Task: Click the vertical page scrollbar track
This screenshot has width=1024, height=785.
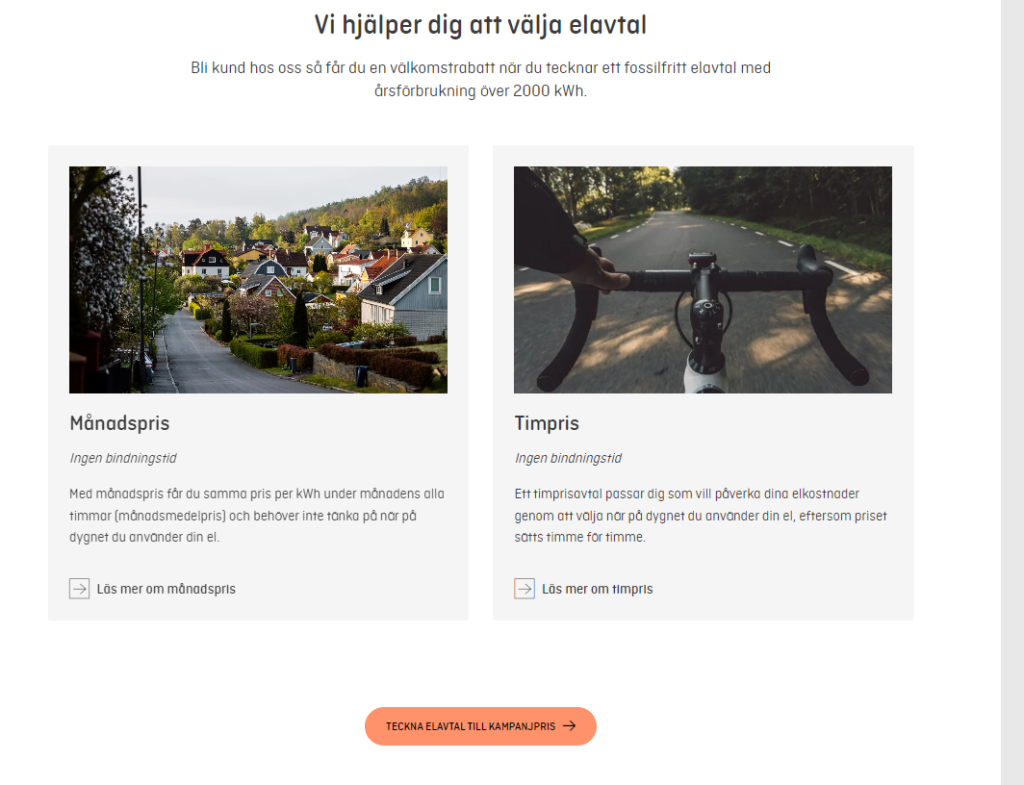Action: click(1012, 392)
